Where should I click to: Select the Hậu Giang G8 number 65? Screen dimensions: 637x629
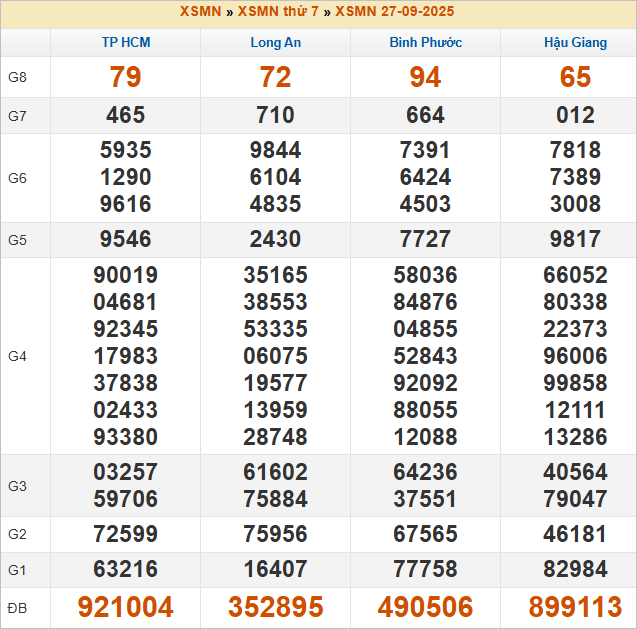575,77
